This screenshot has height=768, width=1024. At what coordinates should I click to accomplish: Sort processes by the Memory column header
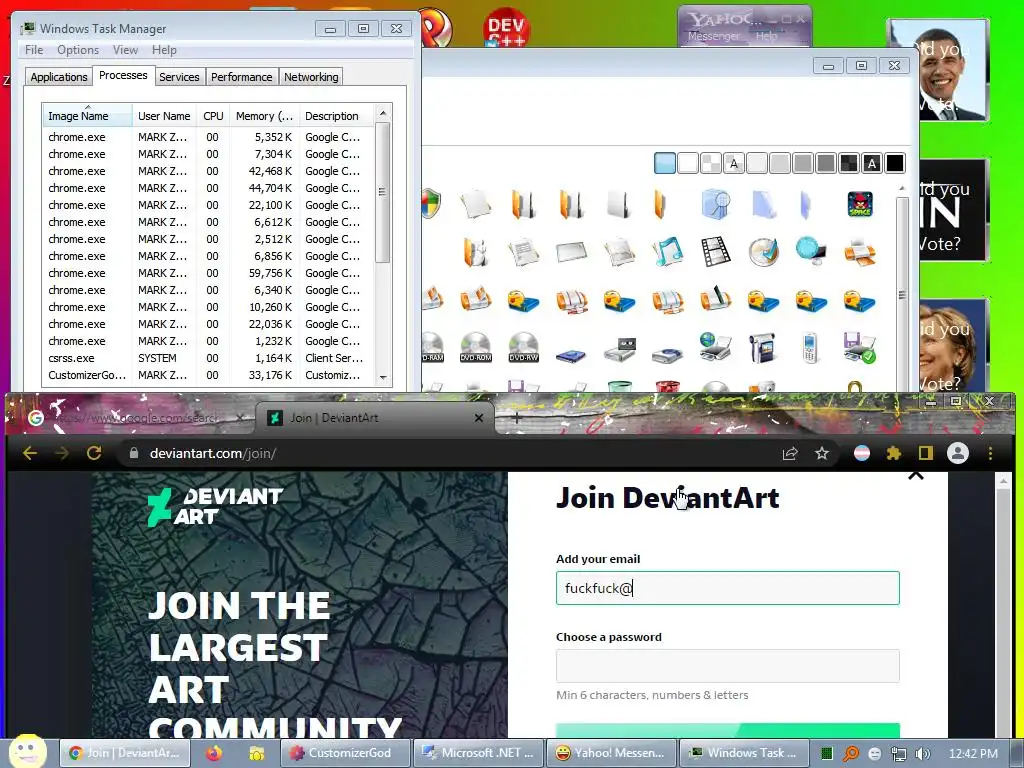coord(264,116)
